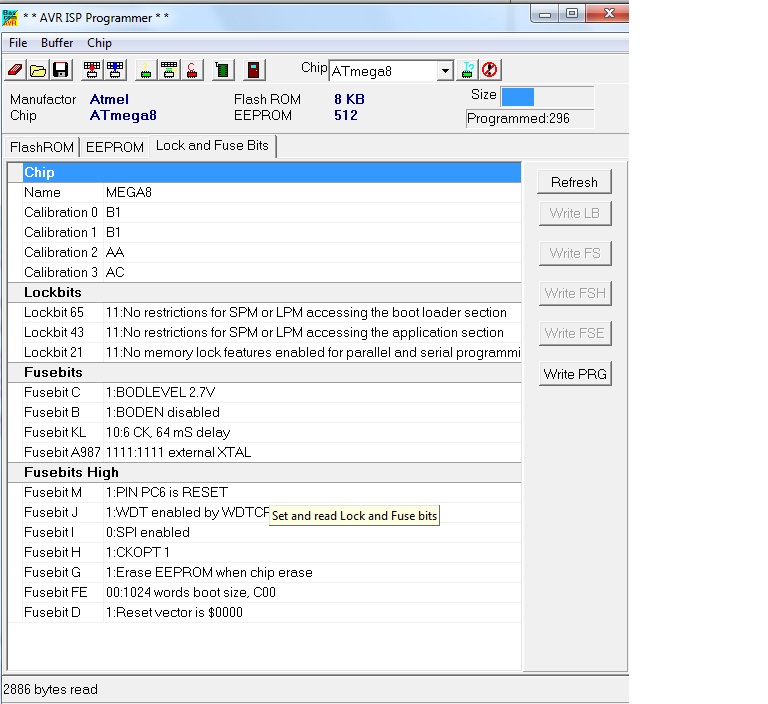Select the Calibration 3 AC row
Image resolution: width=768 pixels, height=704 pixels.
click(272, 272)
